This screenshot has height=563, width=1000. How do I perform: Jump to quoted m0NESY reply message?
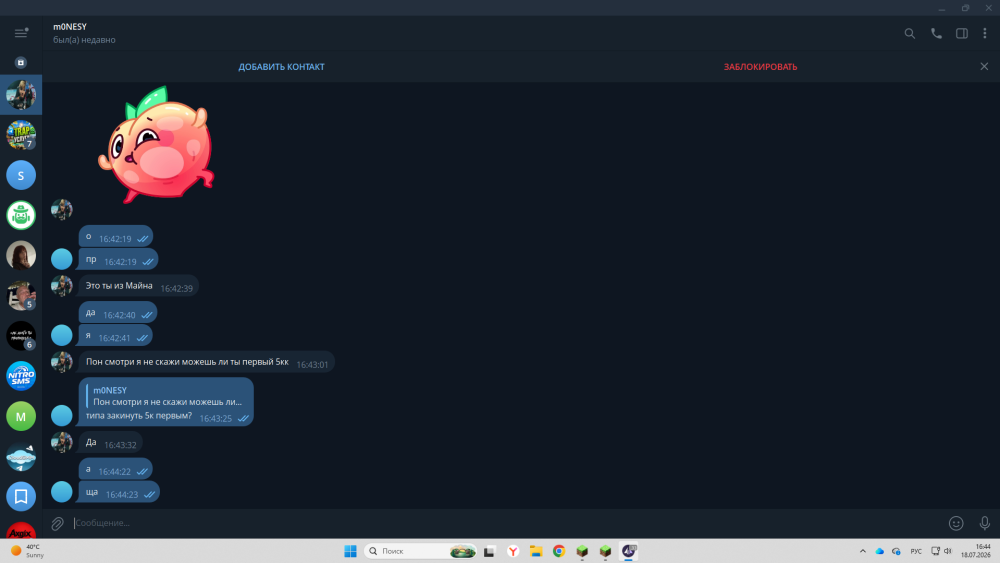[x=167, y=396]
